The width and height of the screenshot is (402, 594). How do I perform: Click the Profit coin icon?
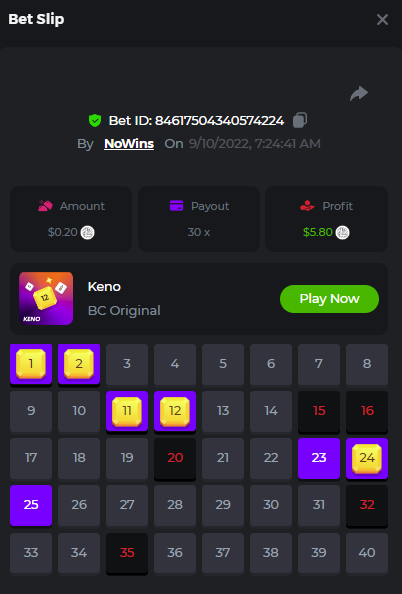point(343,232)
